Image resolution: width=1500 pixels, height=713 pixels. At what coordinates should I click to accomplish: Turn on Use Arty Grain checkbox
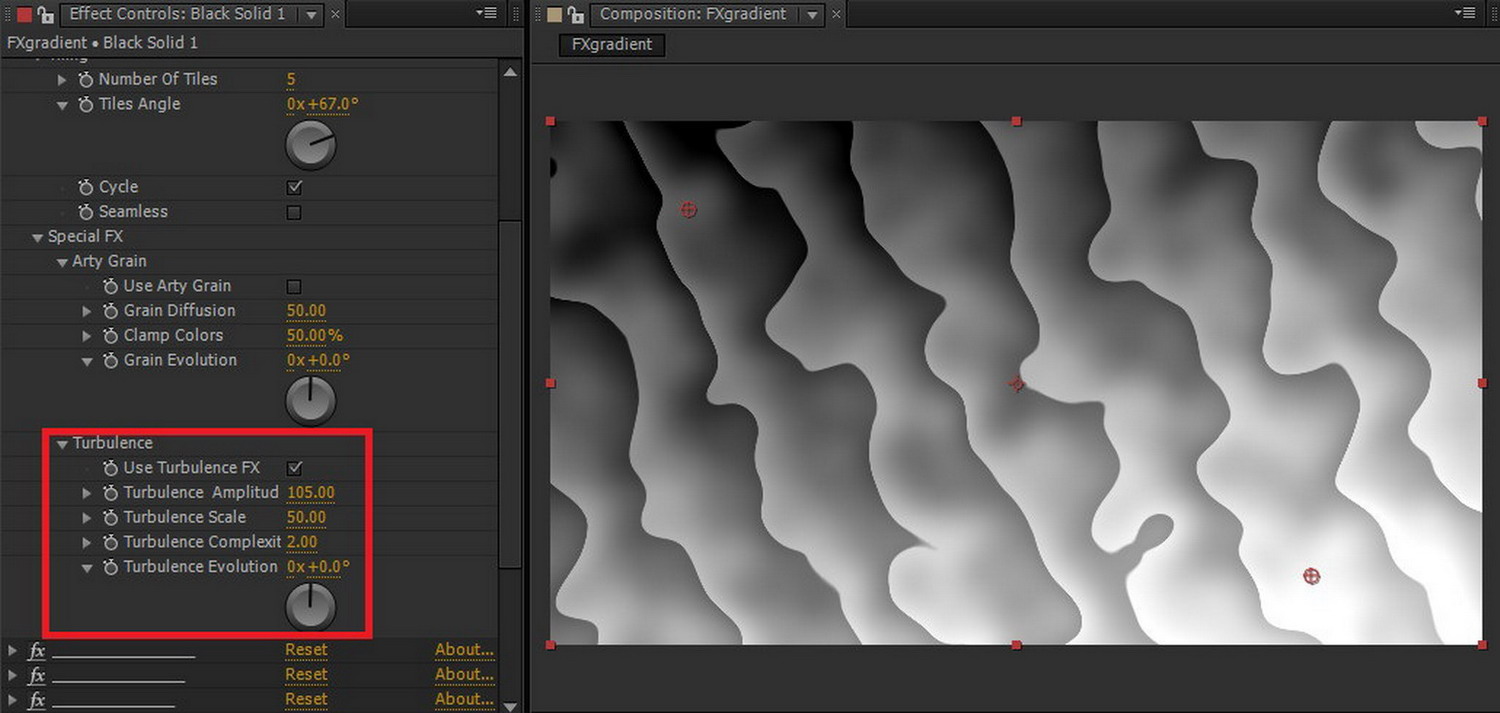pos(294,286)
